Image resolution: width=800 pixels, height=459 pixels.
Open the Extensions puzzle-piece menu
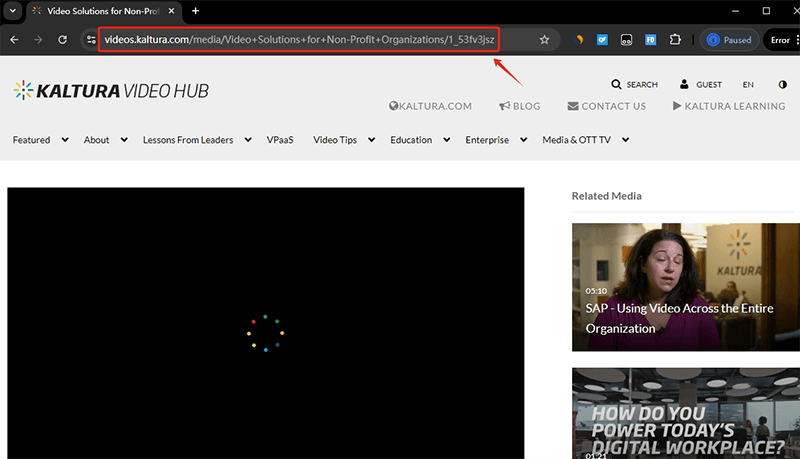coord(675,40)
